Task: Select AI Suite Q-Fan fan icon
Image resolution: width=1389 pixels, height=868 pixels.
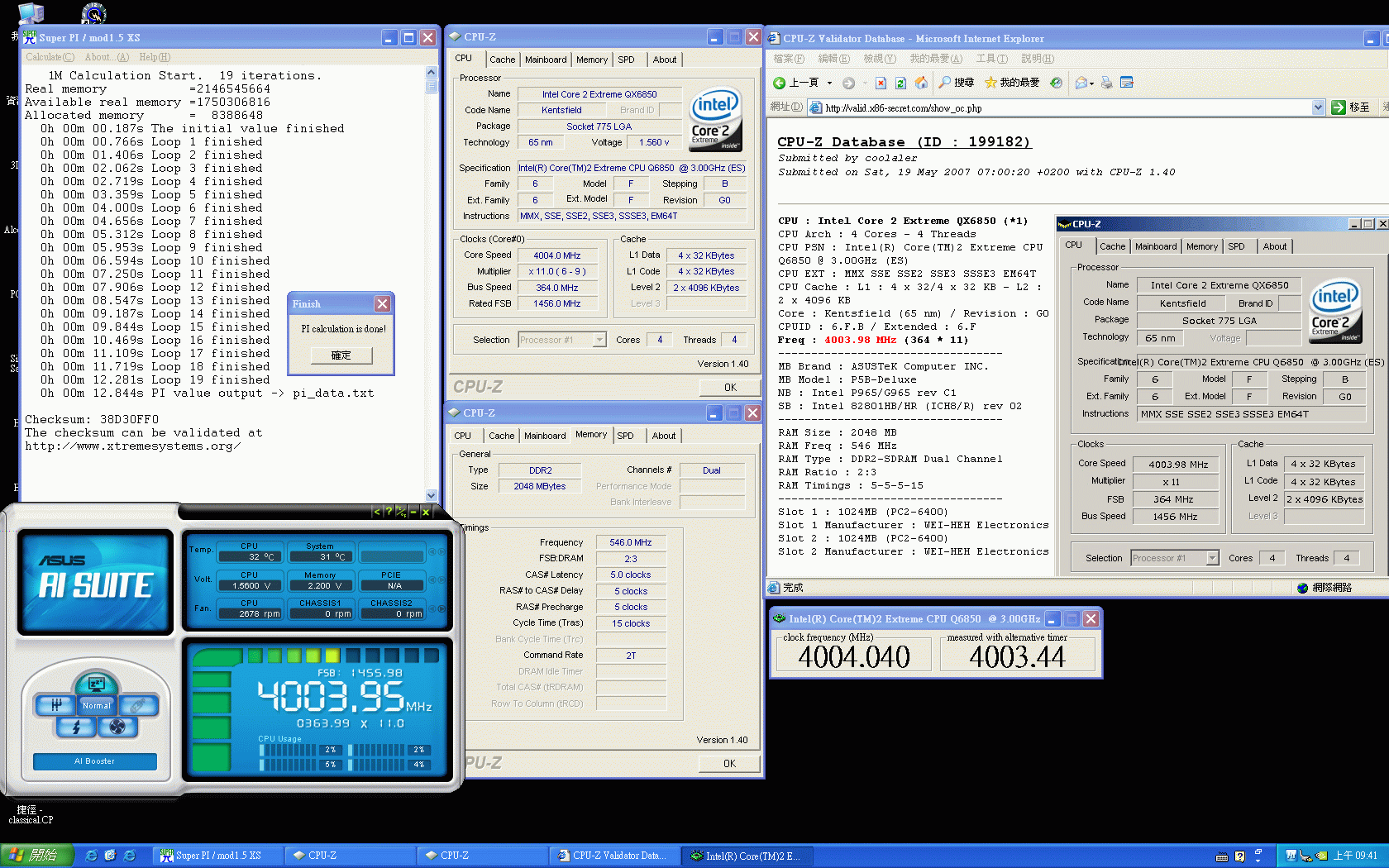Action: click(117, 727)
